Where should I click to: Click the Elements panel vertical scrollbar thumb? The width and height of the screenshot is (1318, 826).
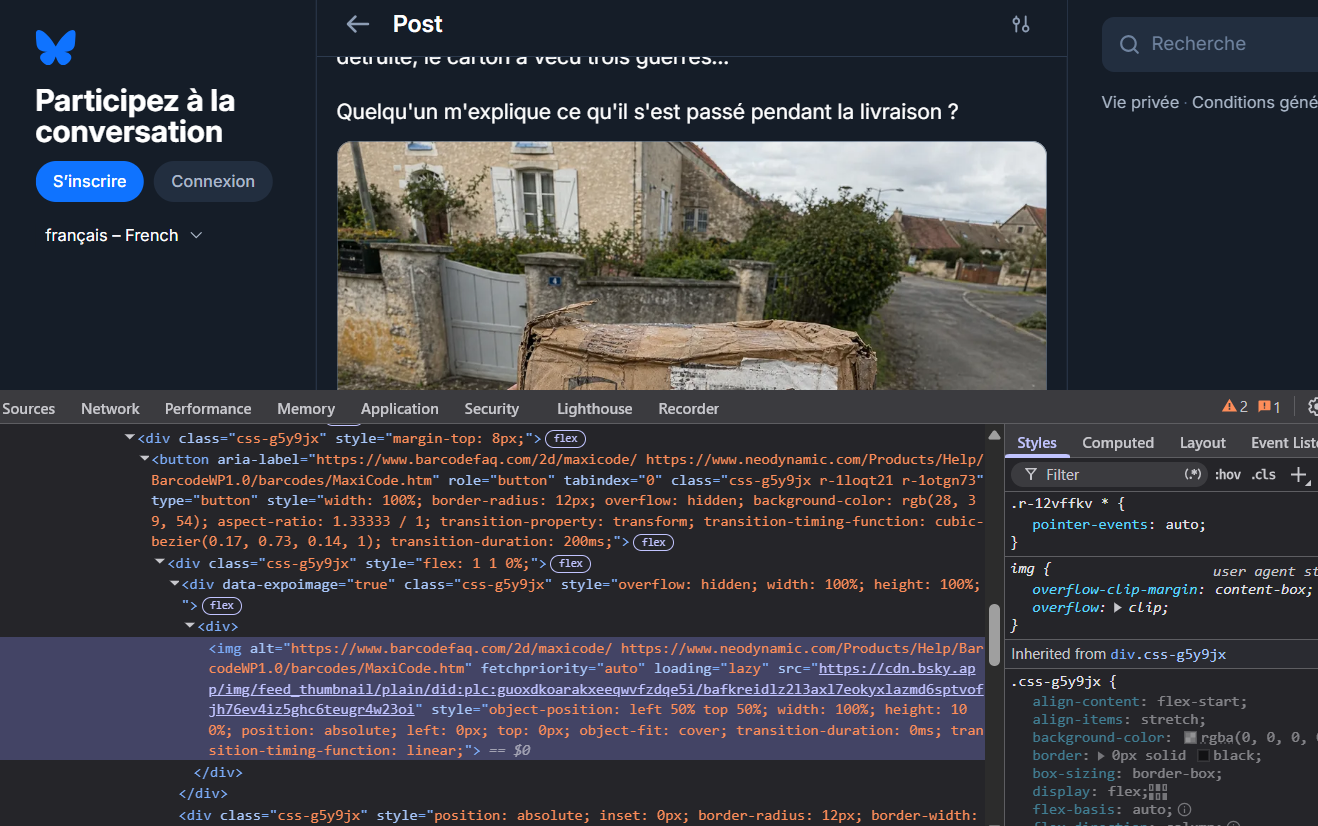pos(994,634)
